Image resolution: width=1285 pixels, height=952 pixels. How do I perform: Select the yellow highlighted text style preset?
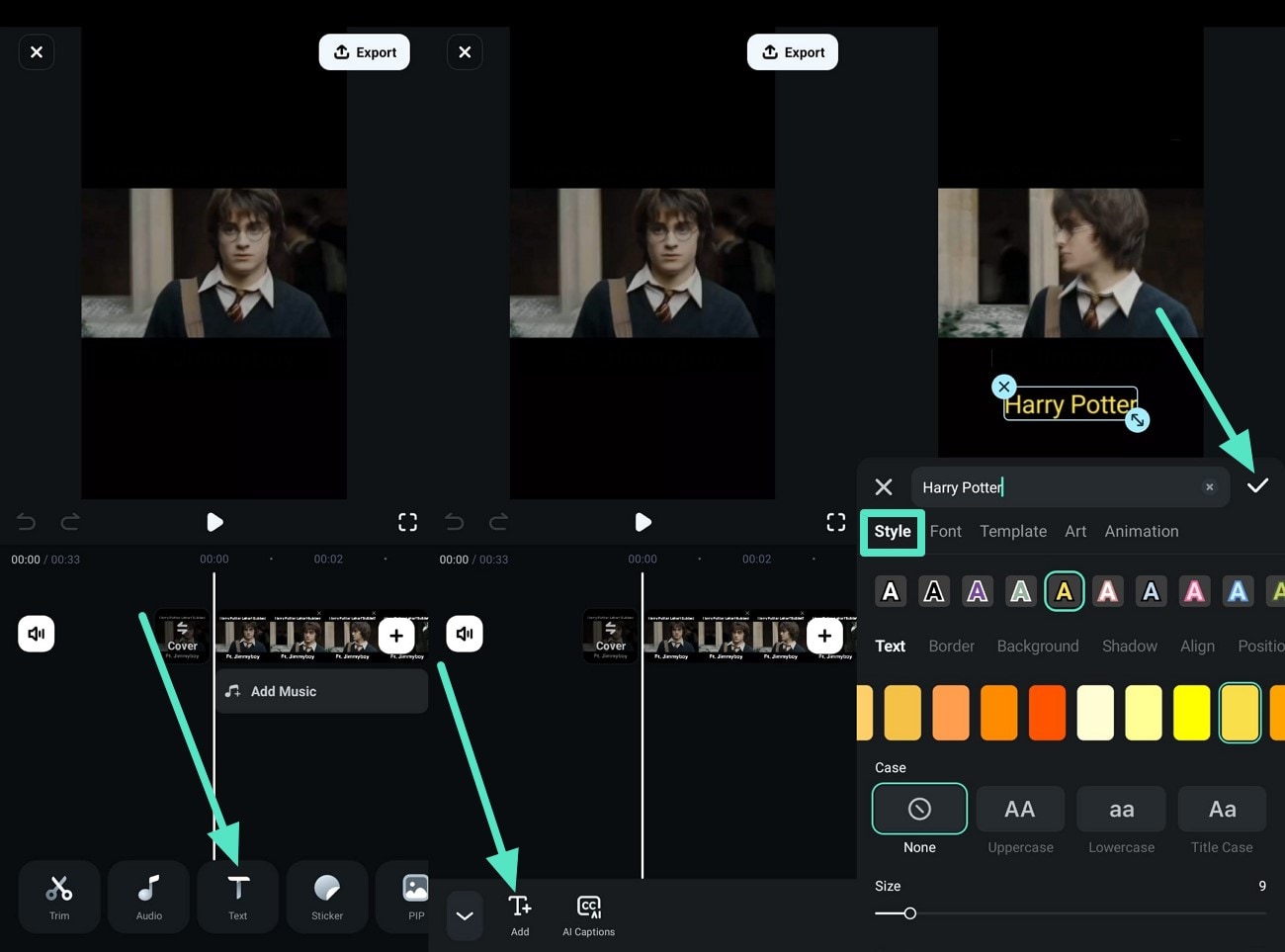point(1064,591)
